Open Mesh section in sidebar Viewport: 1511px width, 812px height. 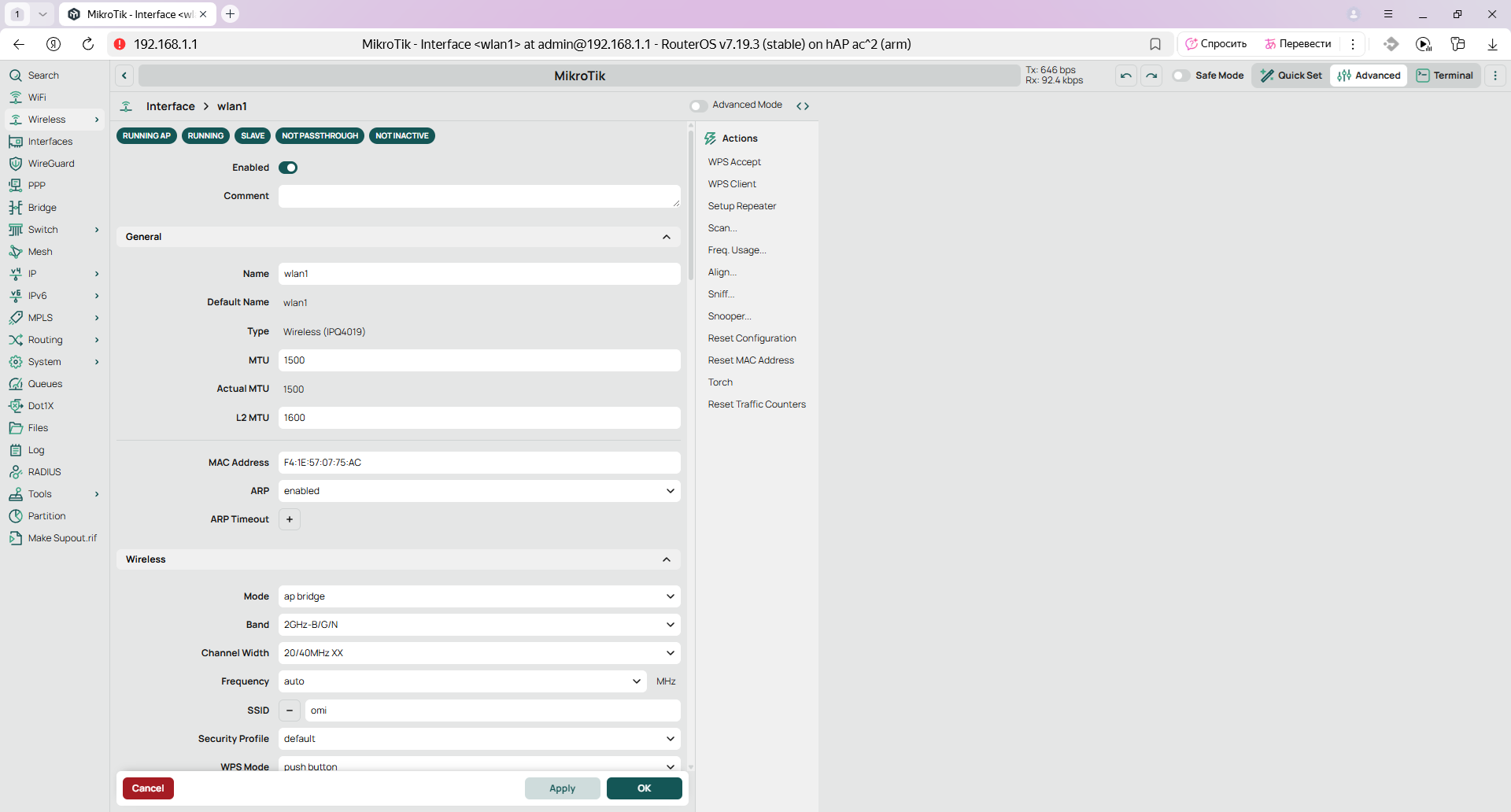pyautogui.click(x=54, y=252)
